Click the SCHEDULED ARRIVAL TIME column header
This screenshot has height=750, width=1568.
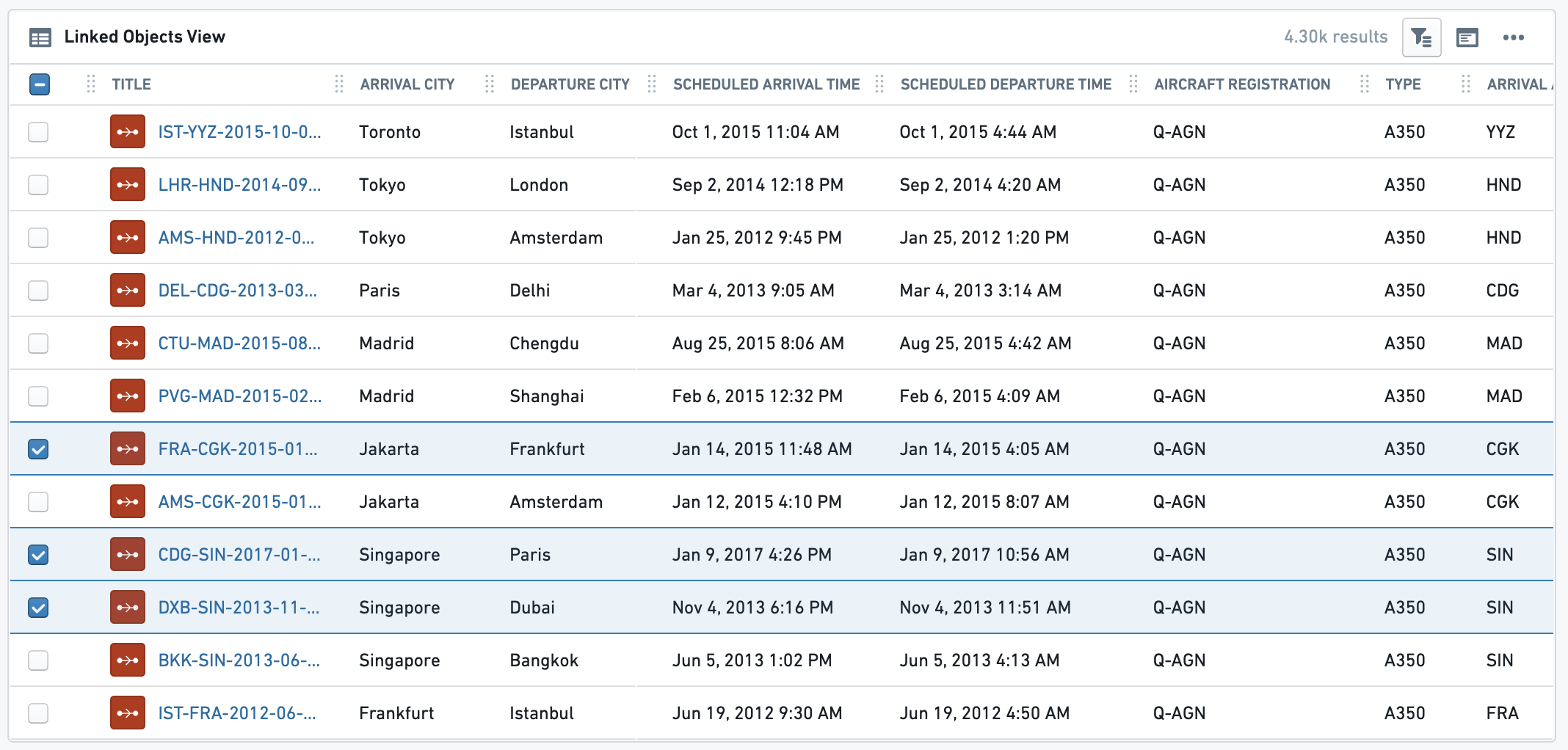point(766,84)
